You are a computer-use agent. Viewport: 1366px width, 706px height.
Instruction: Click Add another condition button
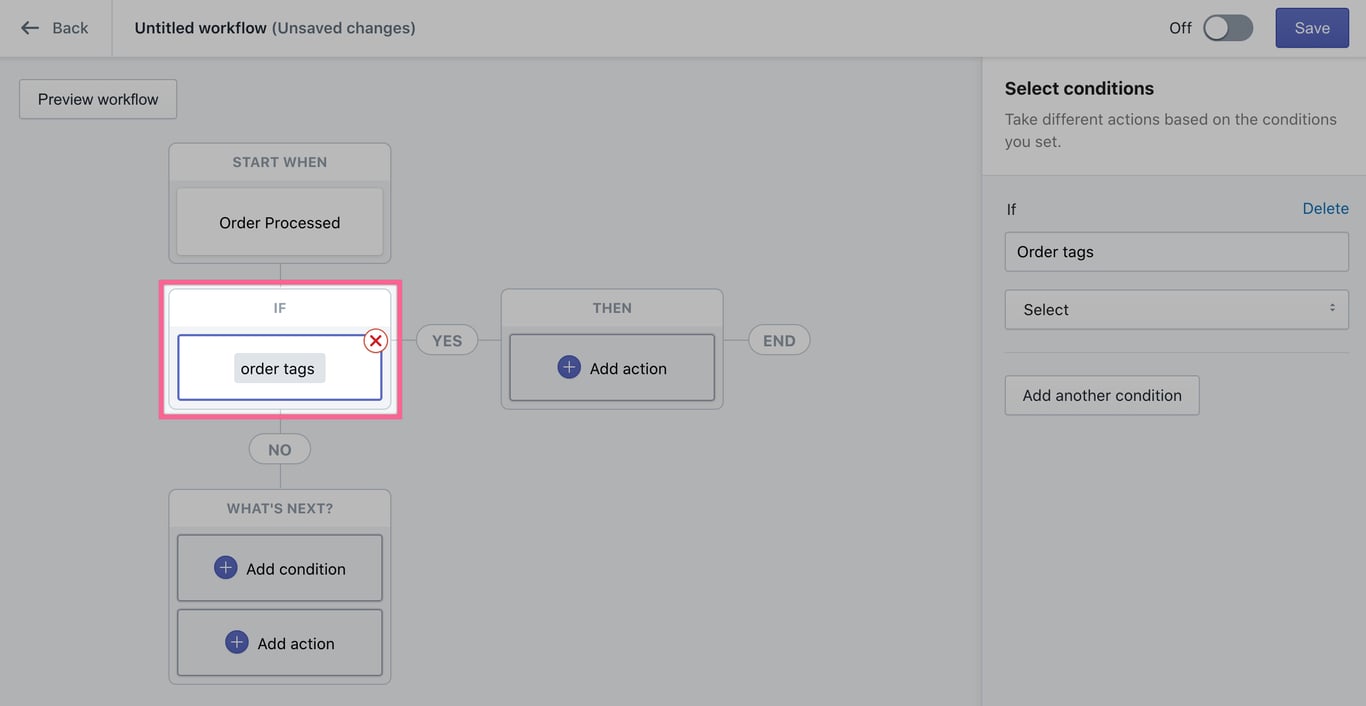1101,395
